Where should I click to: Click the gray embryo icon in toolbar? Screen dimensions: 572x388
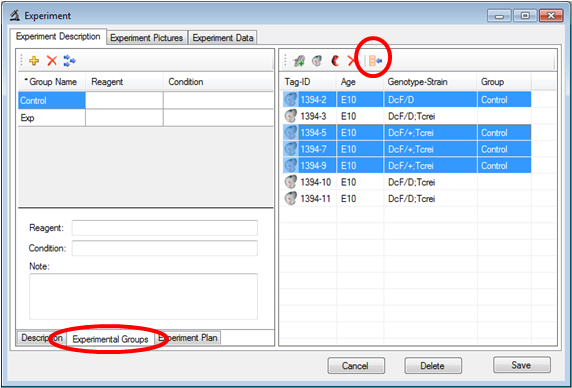[317, 61]
